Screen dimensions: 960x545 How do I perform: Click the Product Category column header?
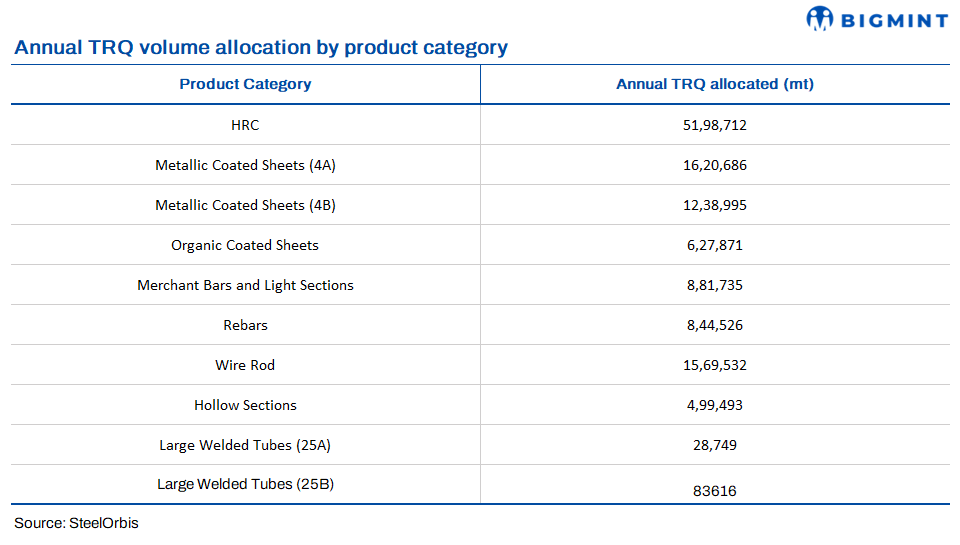(245, 84)
